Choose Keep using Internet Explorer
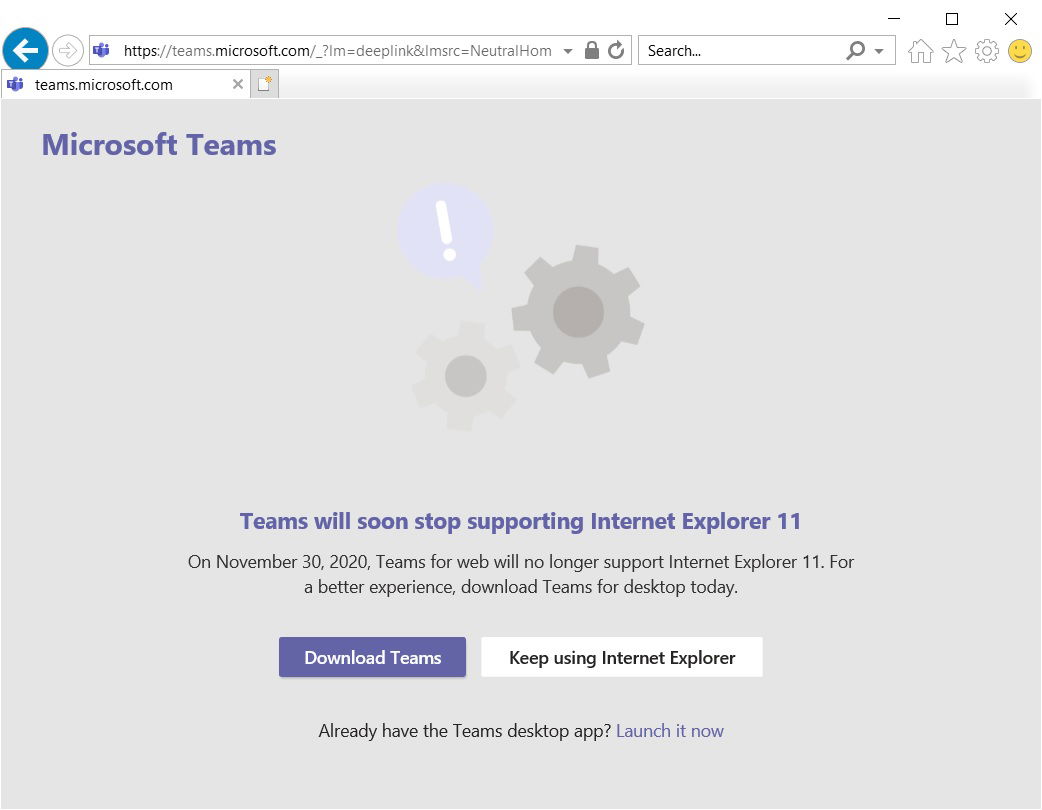 pos(621,657)
